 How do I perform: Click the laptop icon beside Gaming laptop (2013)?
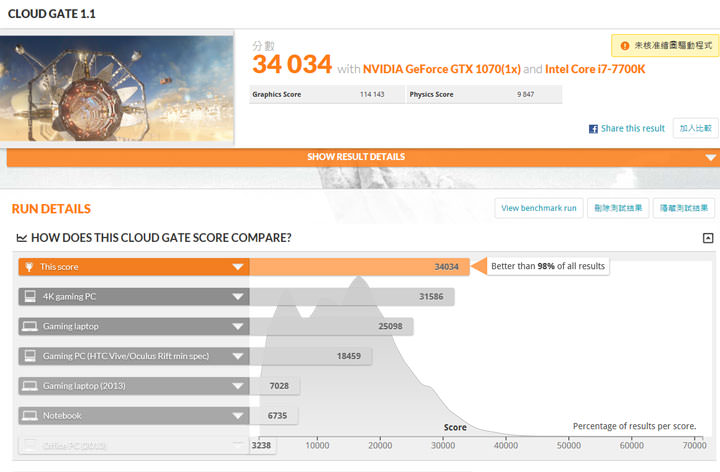pyautogui.click(x=29, y=386)
